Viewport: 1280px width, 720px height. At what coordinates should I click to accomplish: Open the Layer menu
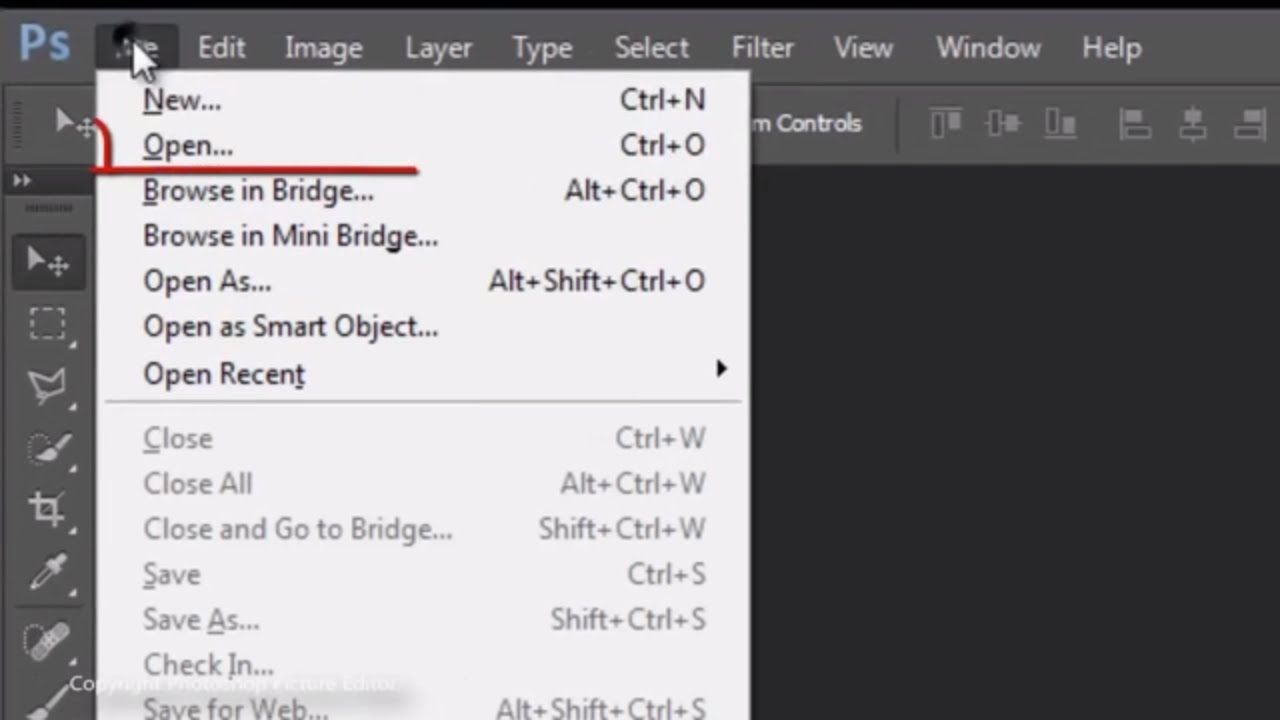(438, 48)
